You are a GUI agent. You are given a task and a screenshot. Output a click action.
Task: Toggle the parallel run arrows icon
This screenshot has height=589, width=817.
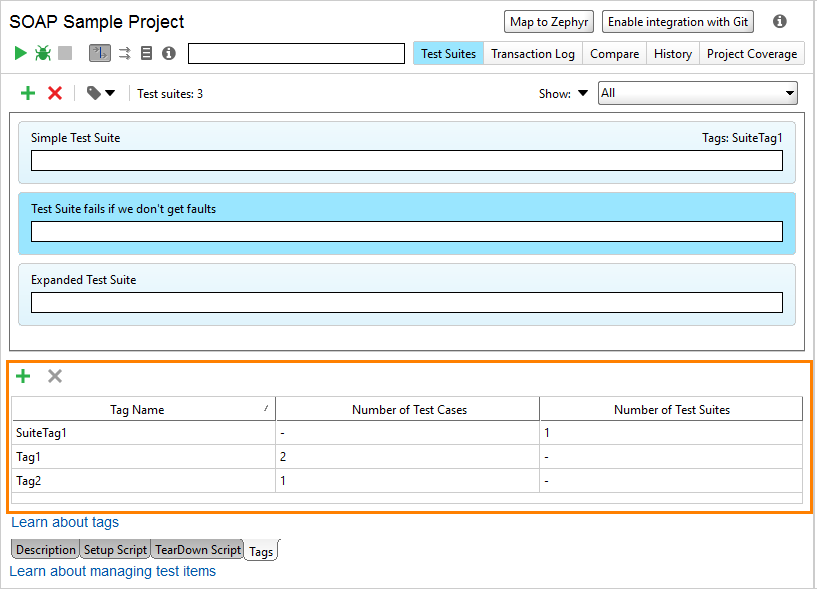(x=125, y=53)
